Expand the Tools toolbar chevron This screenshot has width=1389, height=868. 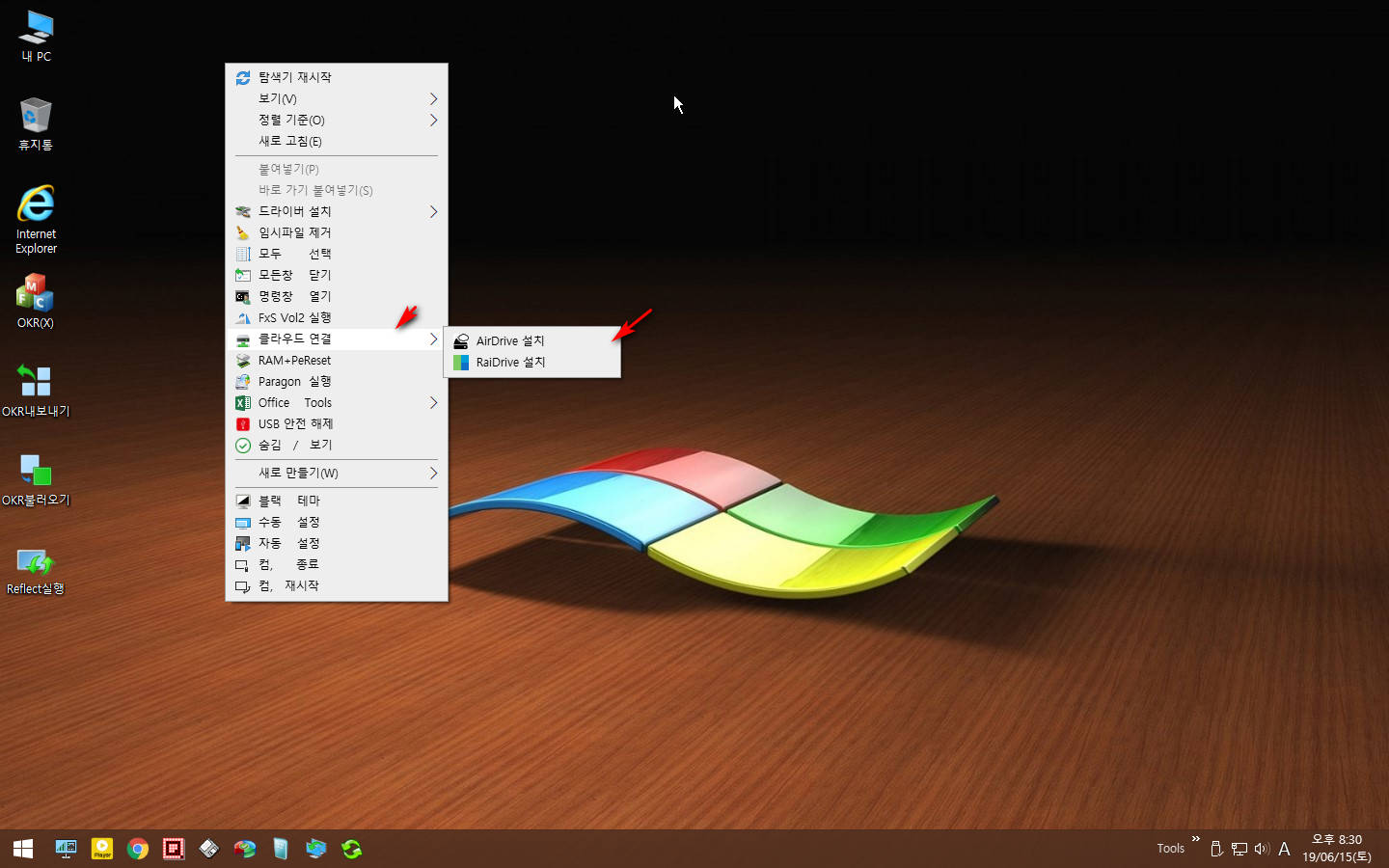[1196, 839]
